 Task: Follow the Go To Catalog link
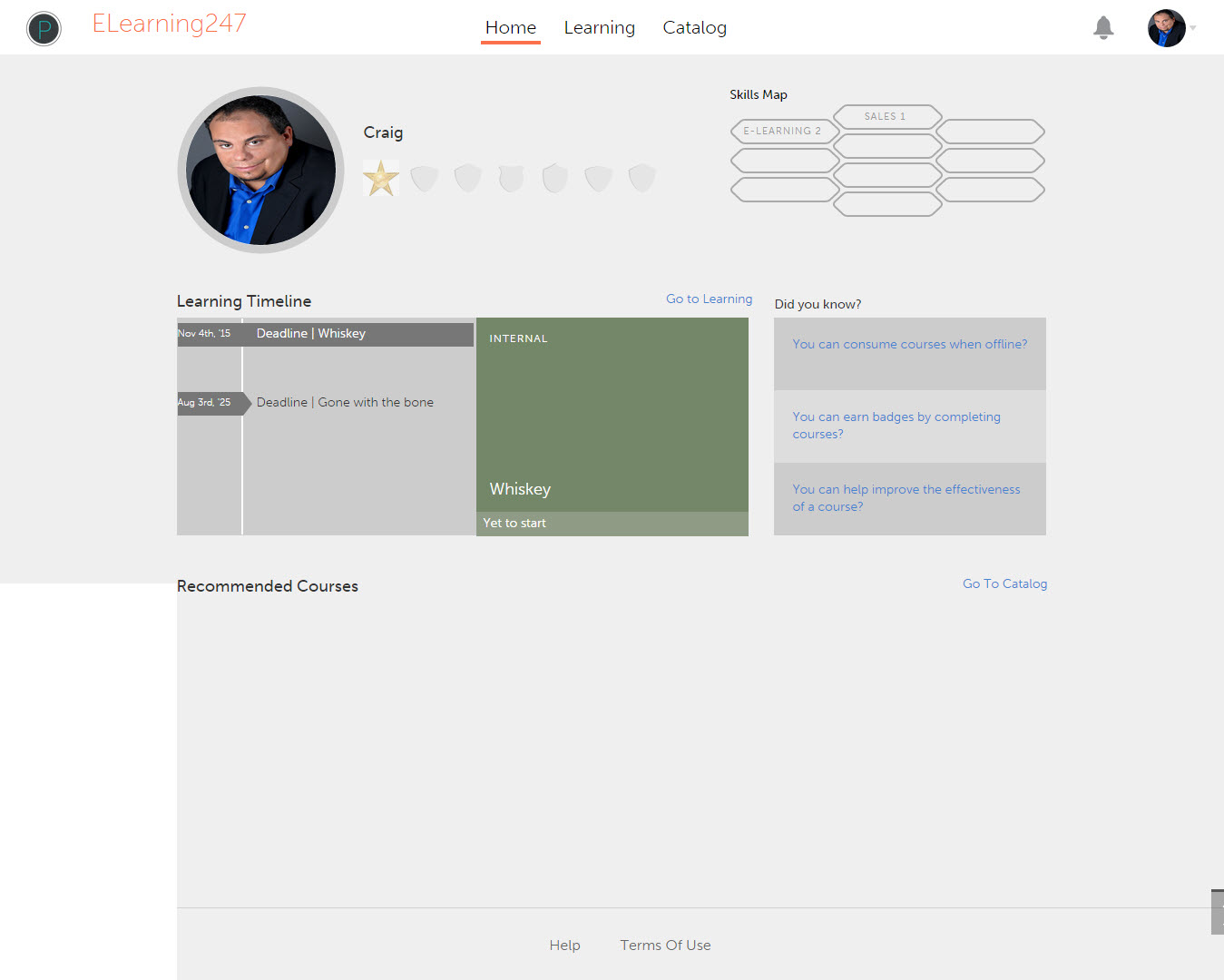(1004, 583)
